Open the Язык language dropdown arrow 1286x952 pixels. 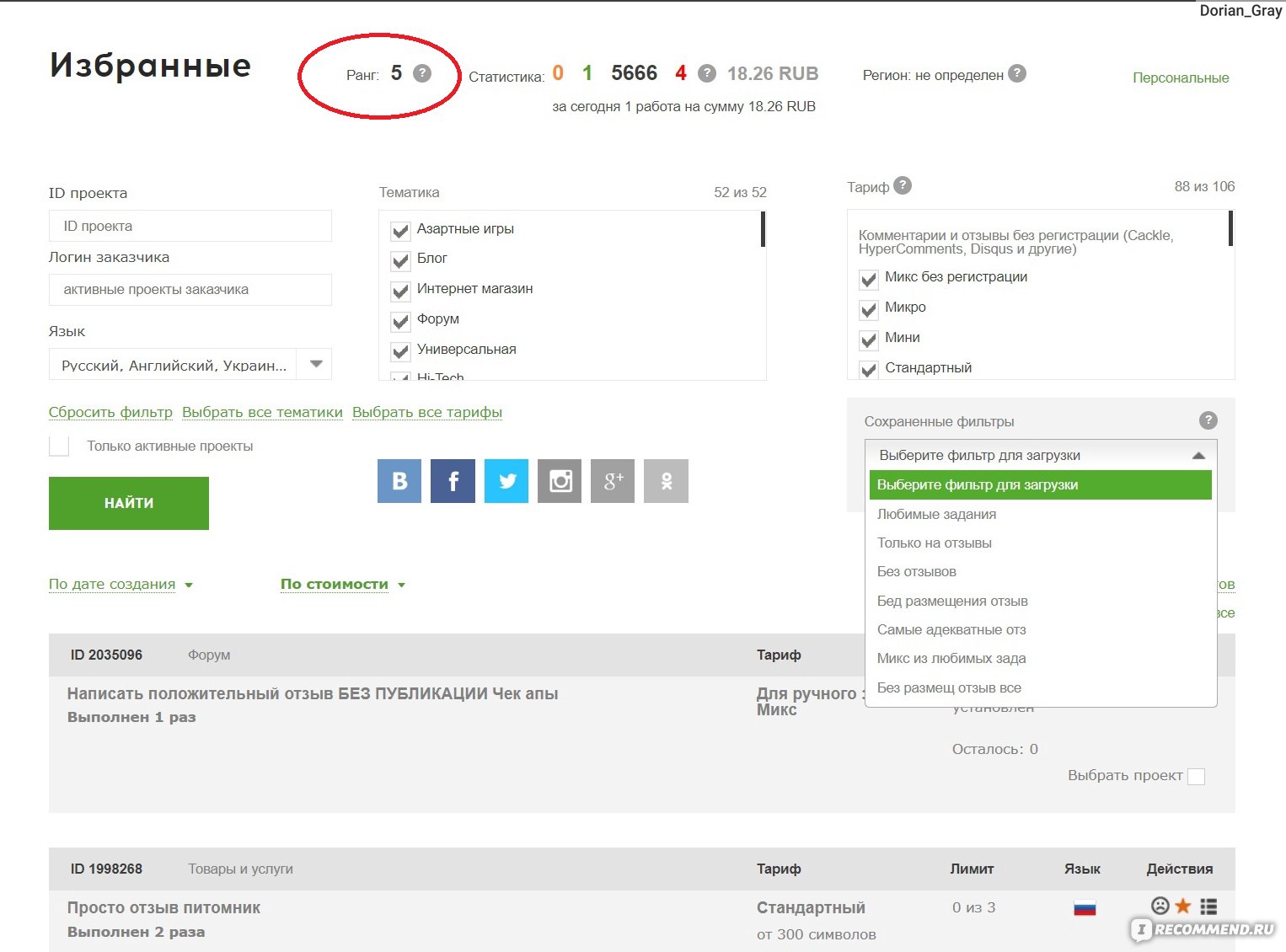tap(316, 364)
